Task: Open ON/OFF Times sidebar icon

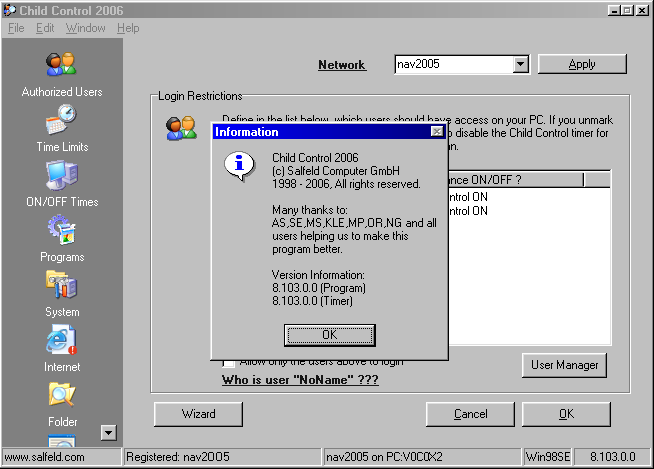Action: (61, 175)
